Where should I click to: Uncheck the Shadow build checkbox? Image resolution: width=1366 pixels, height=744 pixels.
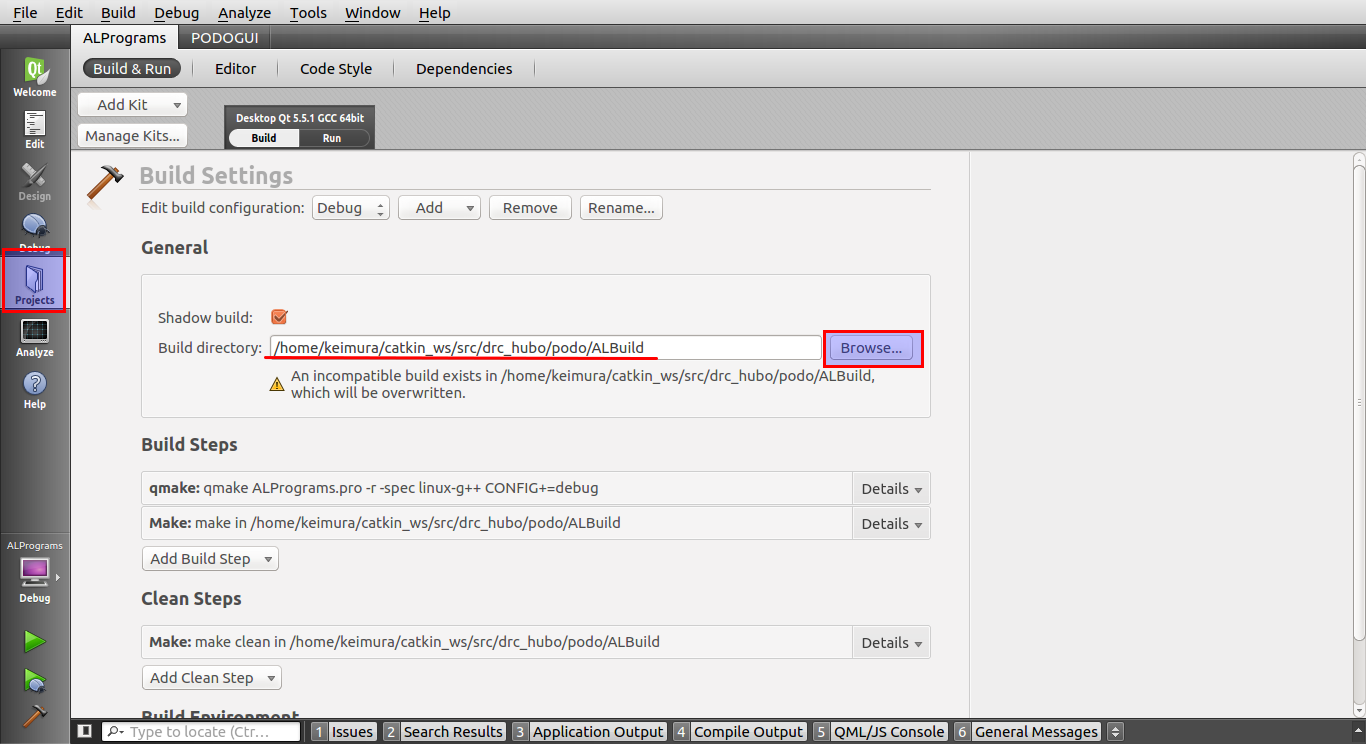pos(279,317)
